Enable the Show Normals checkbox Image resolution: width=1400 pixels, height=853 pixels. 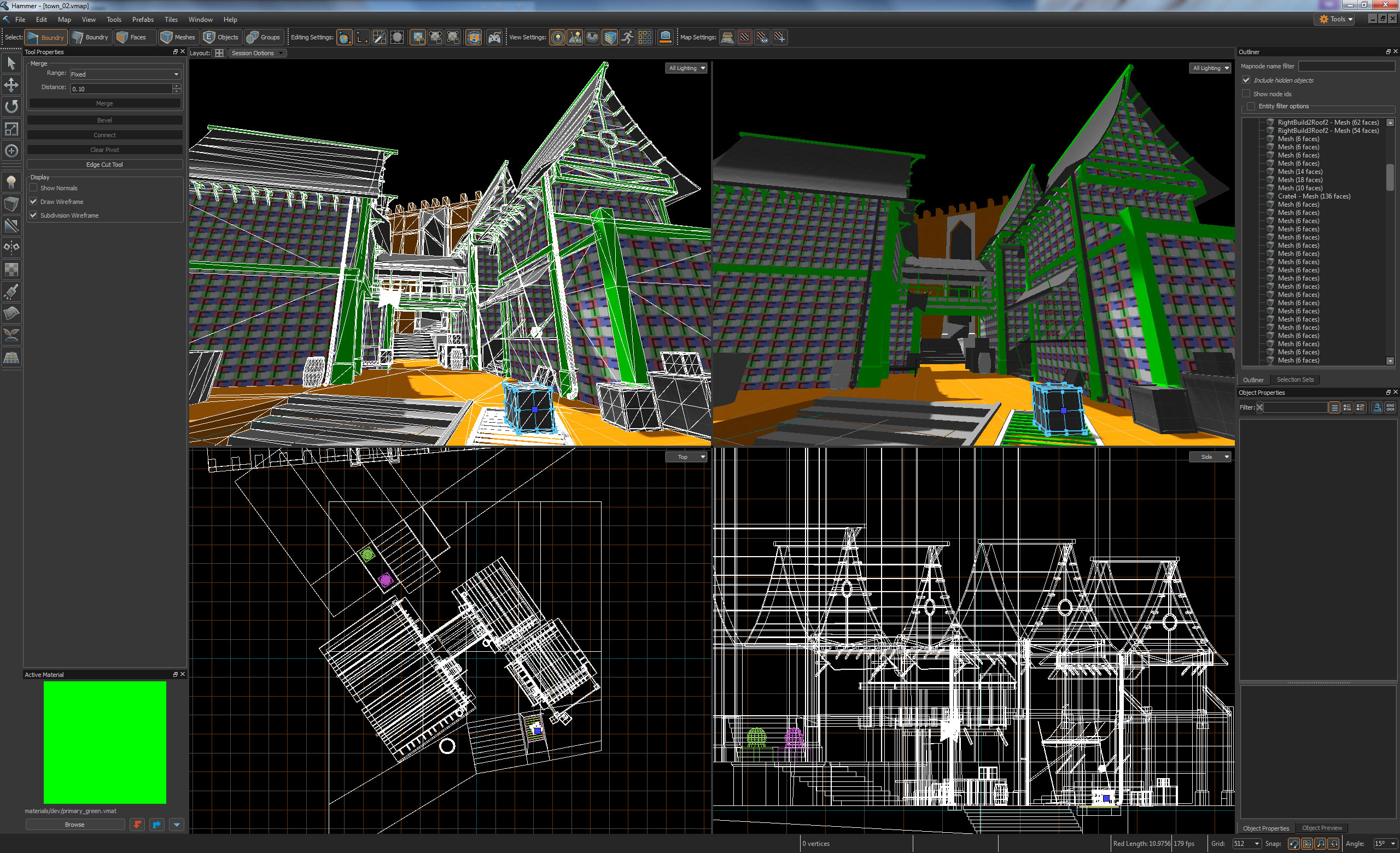33,188
